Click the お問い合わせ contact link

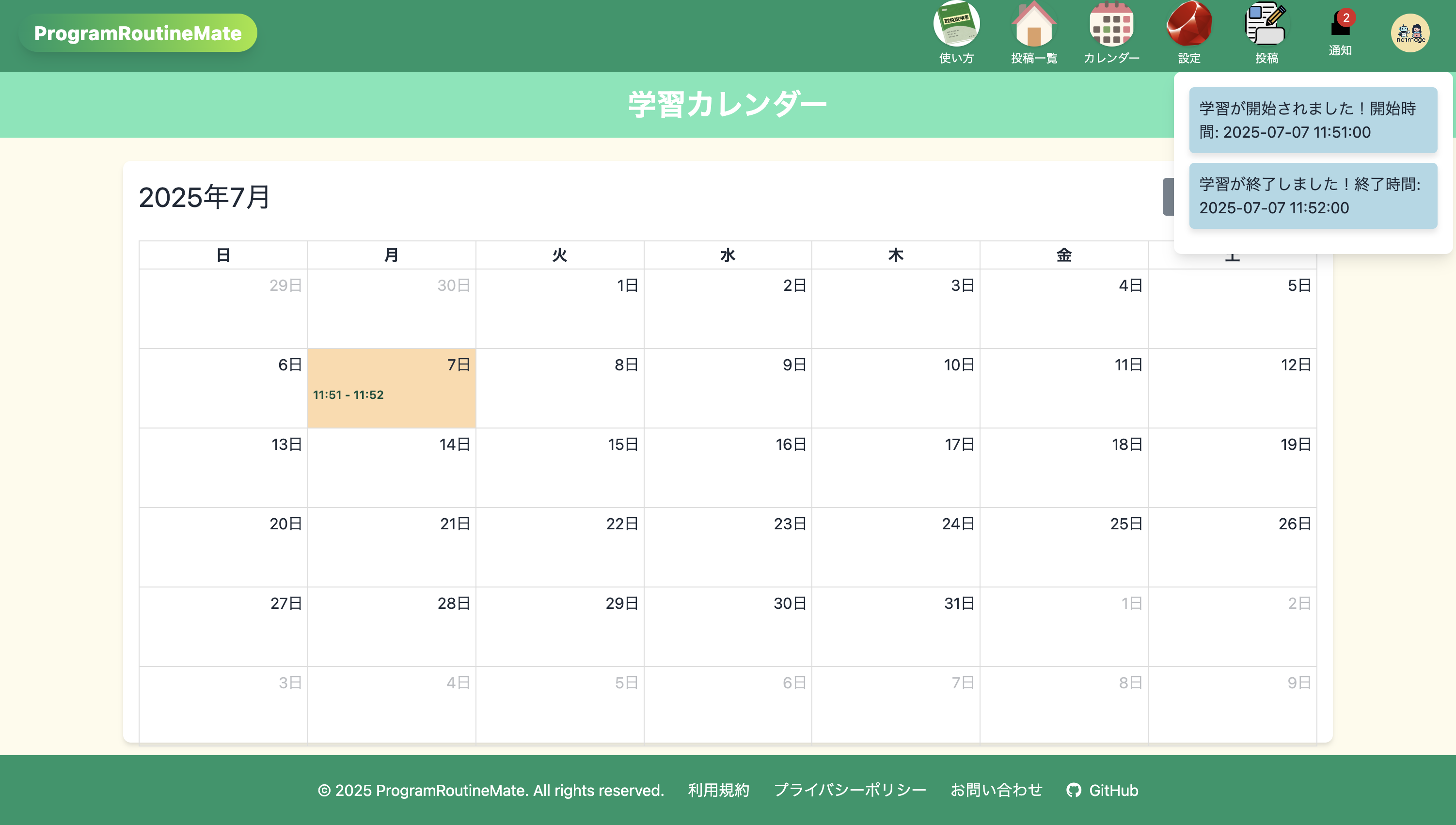(x=997, y=790)
